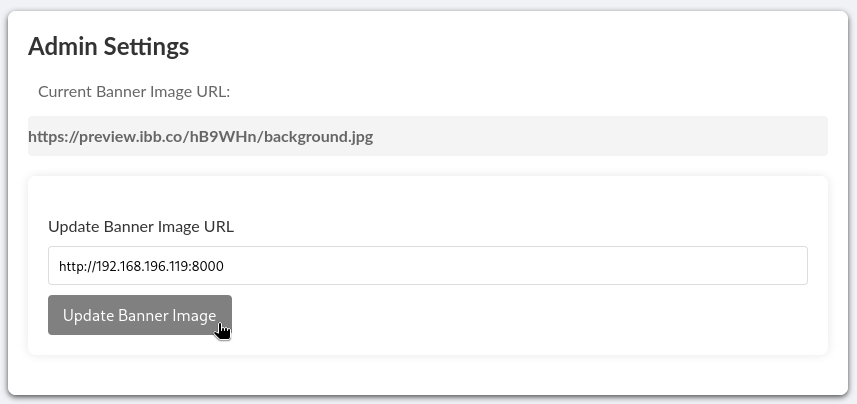Screen dimensions: 857x404
Task: Click the word "Settings" in the heading
Action: coord(146,46)
